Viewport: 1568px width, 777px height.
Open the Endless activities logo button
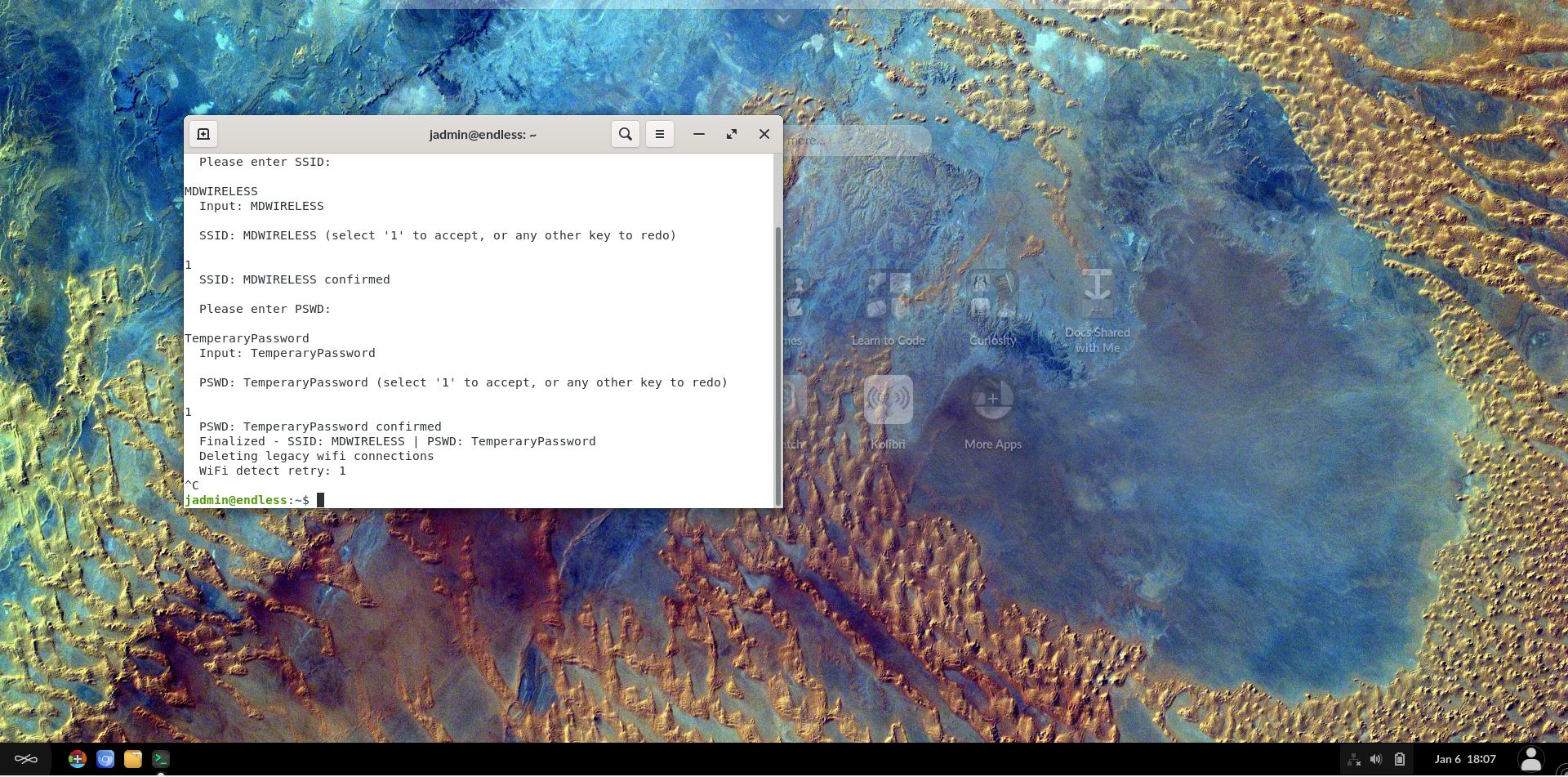pos(26,759)
